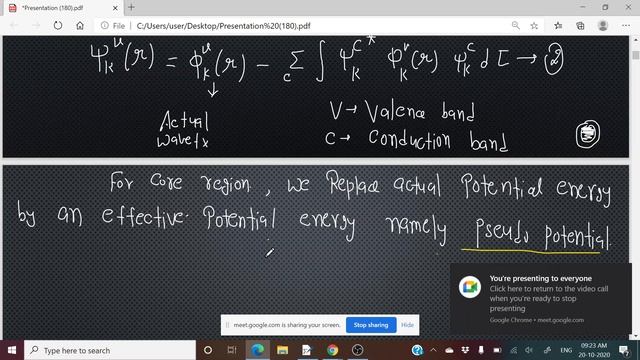Open network connection tray icon
The image size is (640, 360).
pos(513,350)
